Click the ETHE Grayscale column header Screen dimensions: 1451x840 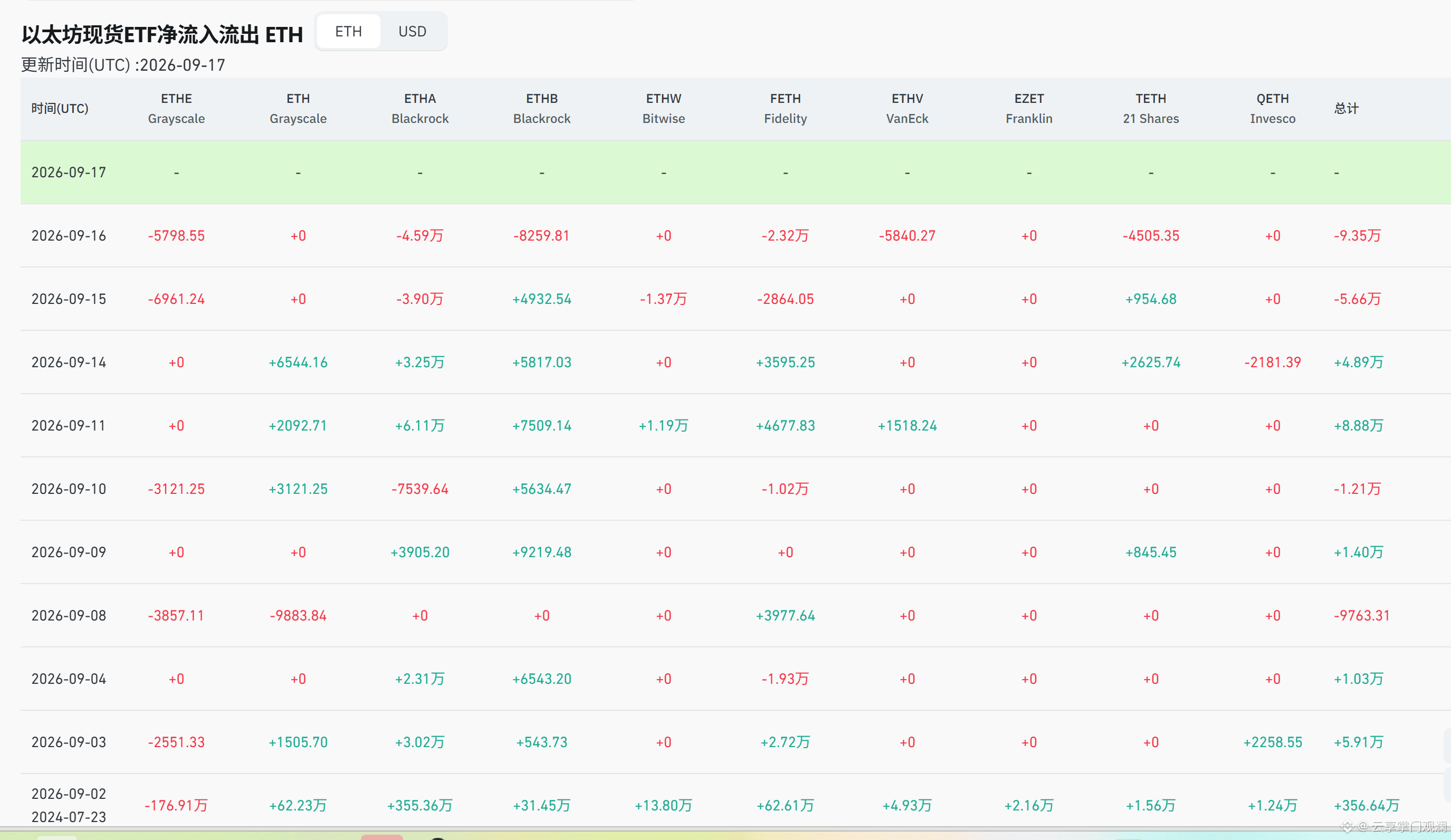click(x=176, y=108)
